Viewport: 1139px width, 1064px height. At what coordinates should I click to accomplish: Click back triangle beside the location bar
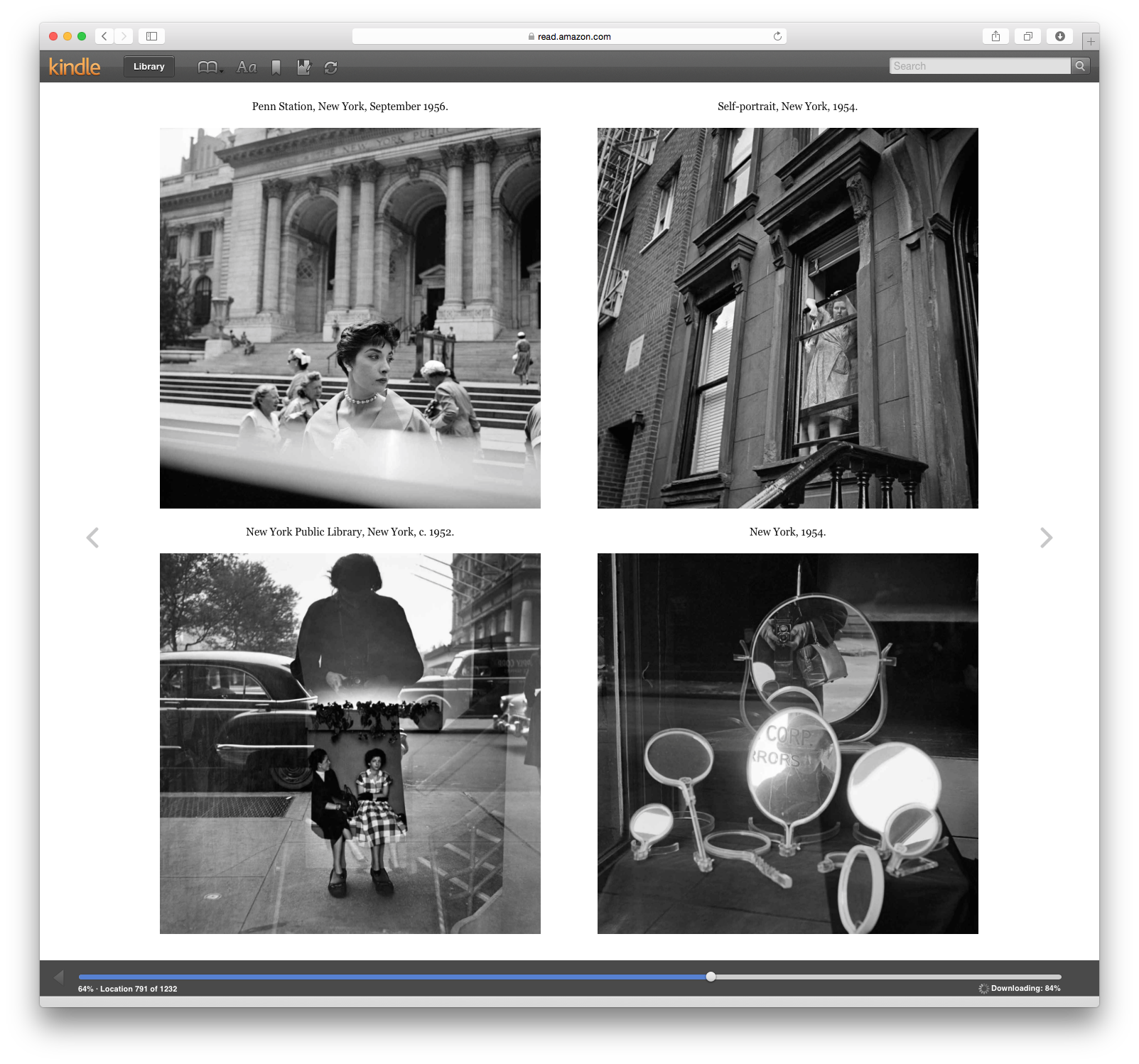coord(59,977)
